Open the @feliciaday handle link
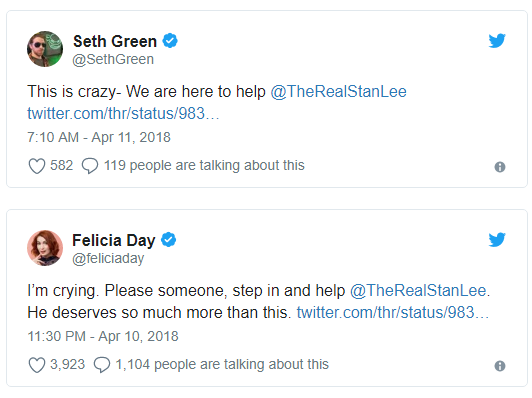532x398 pixels. (x=108, y=259)
